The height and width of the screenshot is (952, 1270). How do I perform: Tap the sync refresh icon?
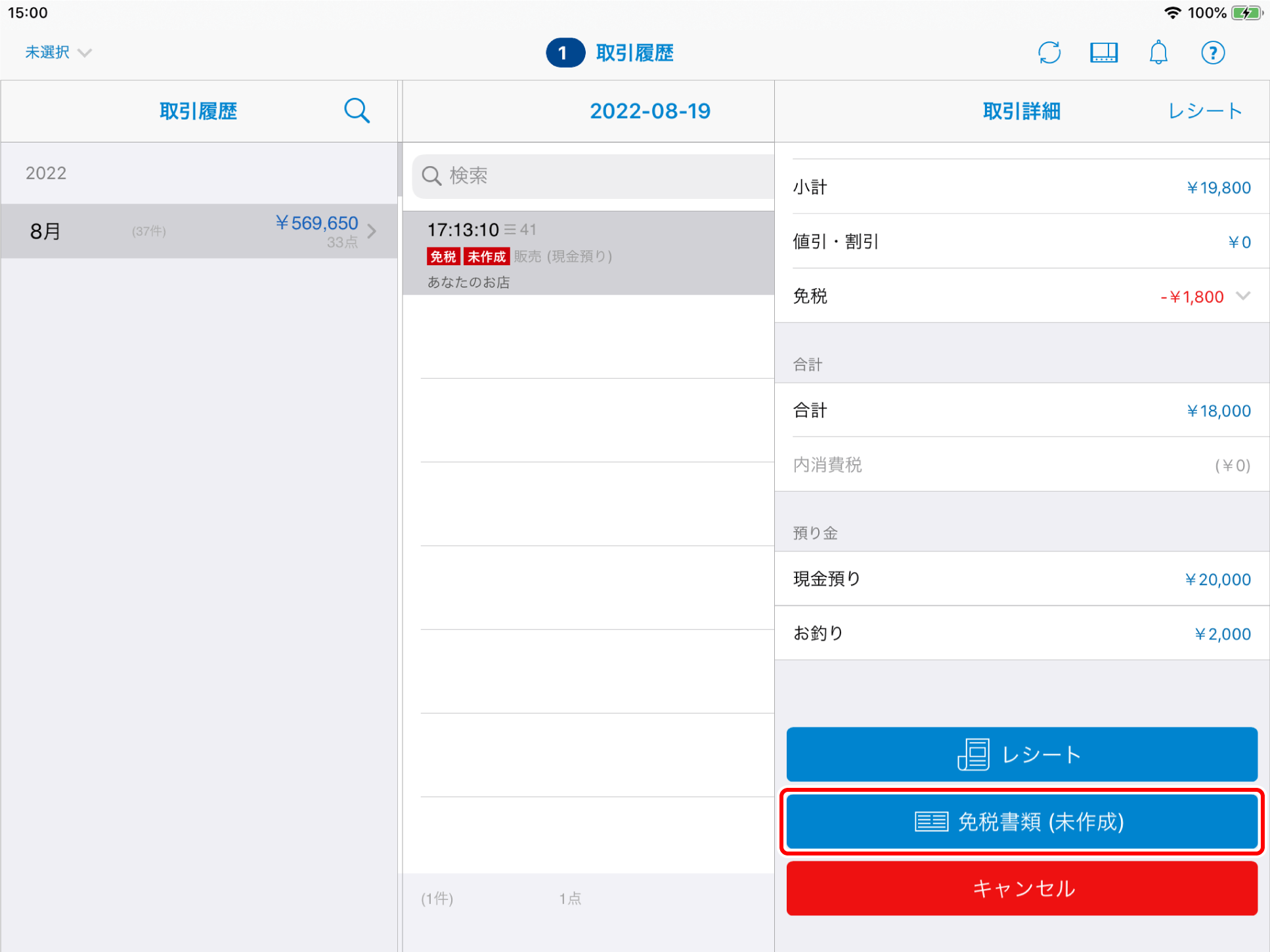(x=1049, y=53)
